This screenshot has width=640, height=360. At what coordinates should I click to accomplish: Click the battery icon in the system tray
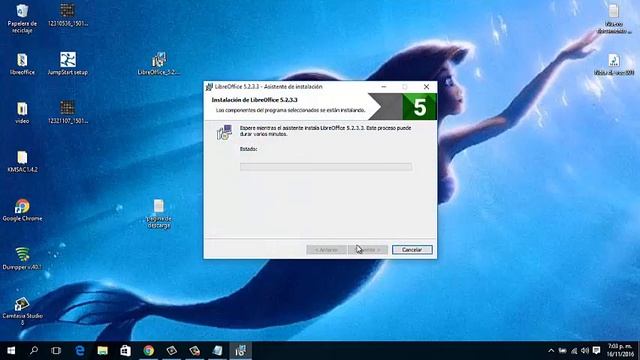(x=562, y=351)
